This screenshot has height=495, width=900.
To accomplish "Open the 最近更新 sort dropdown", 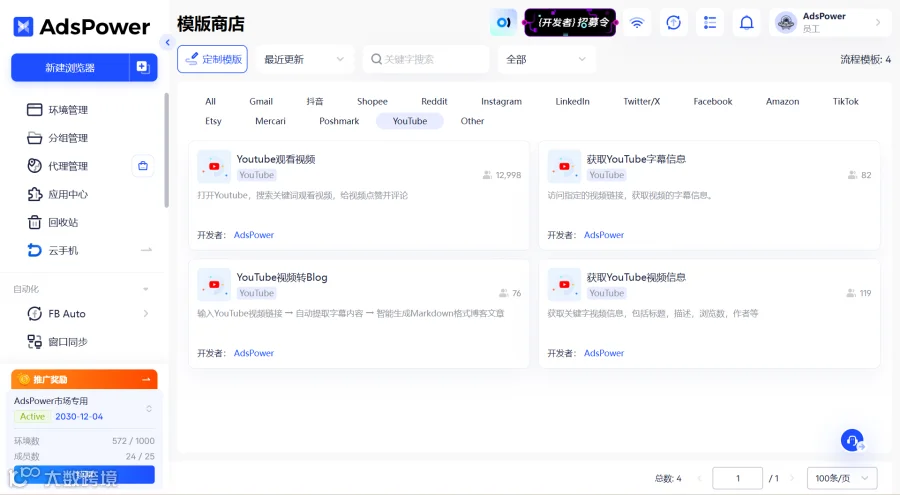I will pyautogui.click(x=304, y=59).
